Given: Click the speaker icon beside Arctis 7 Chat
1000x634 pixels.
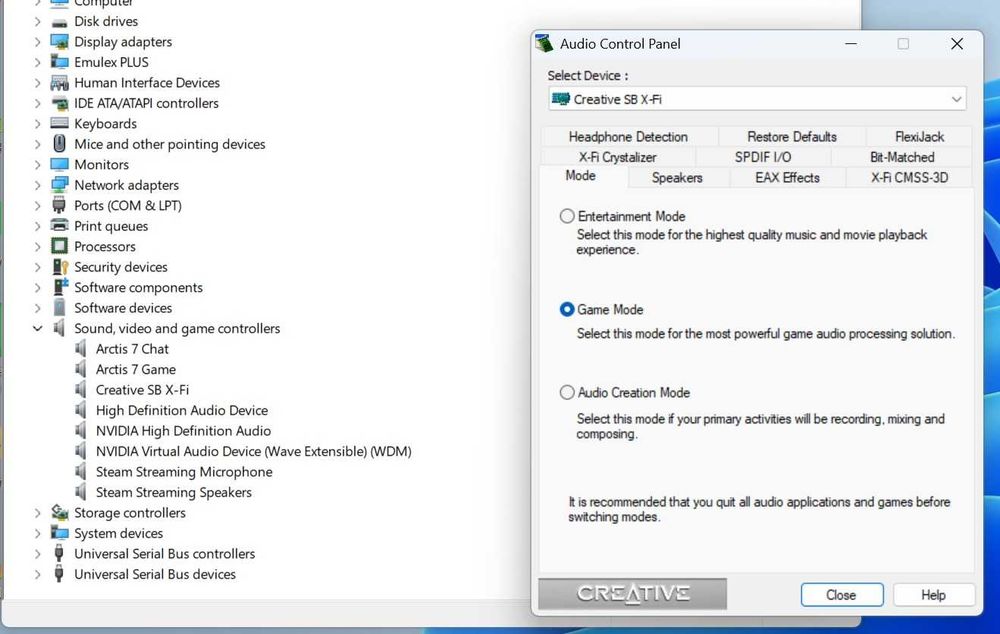Looking at the screenshot, I should click(x=81, y=349).
